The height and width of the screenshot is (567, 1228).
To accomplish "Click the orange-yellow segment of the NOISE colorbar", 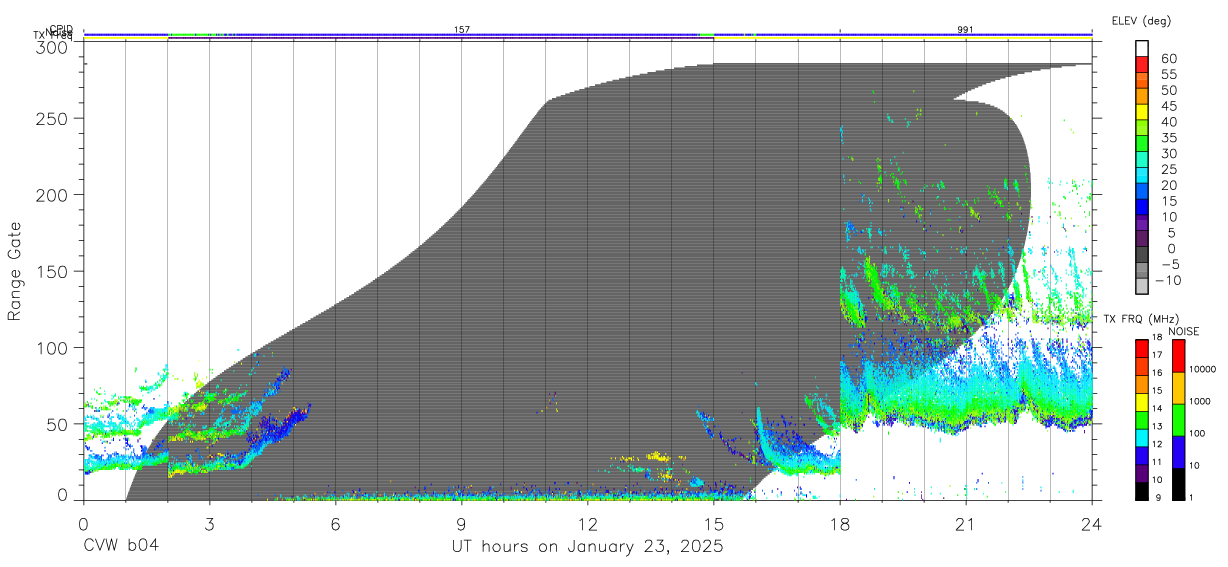I will (x=1179, y=388).
